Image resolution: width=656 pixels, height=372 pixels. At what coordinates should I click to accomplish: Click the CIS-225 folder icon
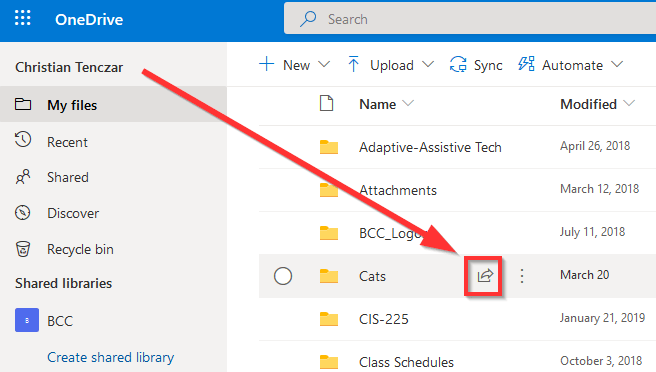coord(329,319)
